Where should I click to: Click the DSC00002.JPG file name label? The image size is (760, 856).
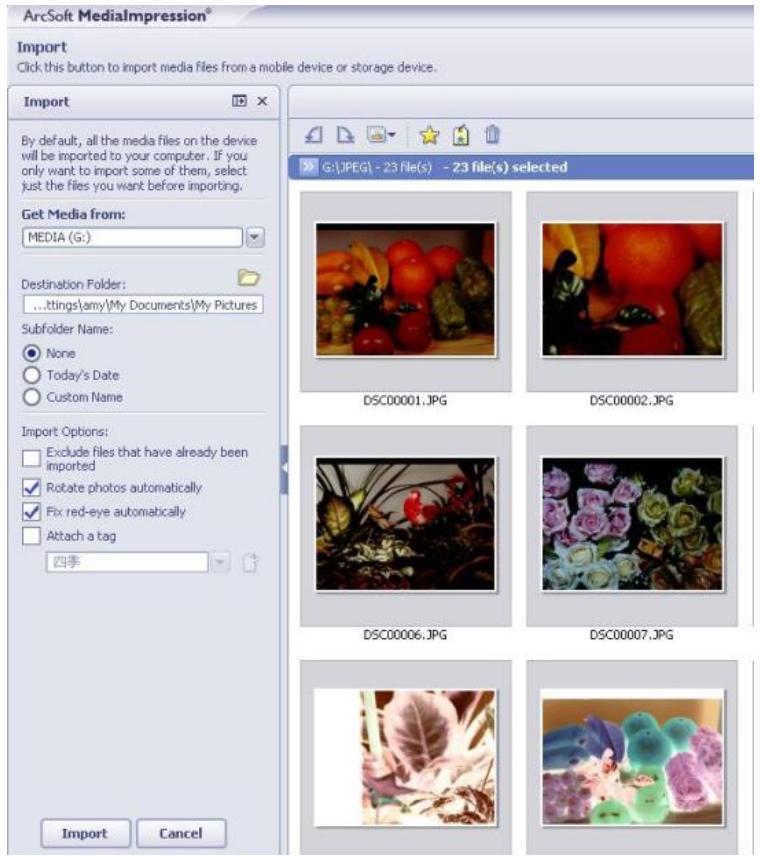pyautogui.click(x=632, y=401)
